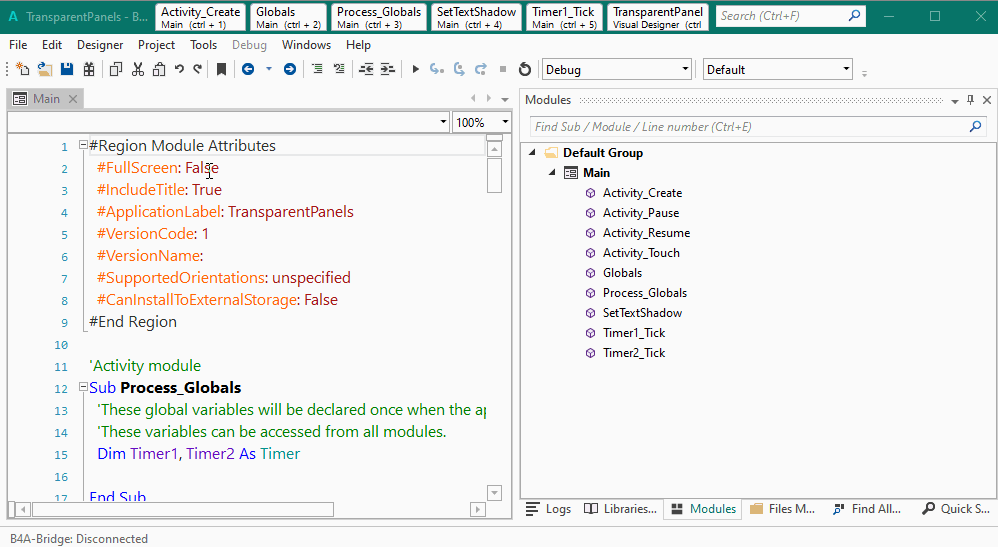Open the Tools menu
Image resolution: width=998 pixels, height=547 pixels.
click(203, 45)
